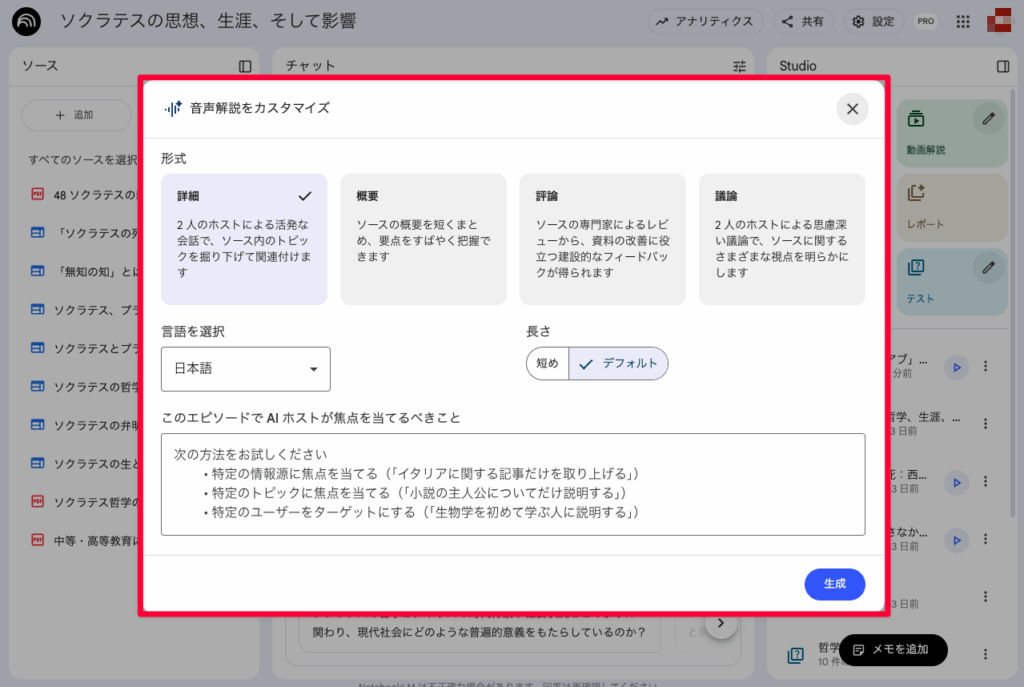Open the three-dot menu beside メモを追加
1024x687 pixels.
tap(986, 653)
